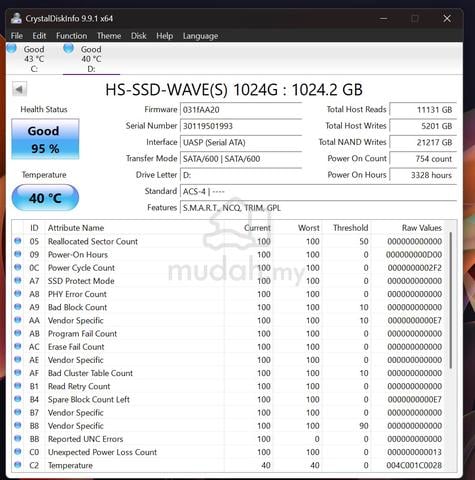The height and width of the screenshot is (480, 475).
Task: Click the Worst column header
Action: coord(309,228)
